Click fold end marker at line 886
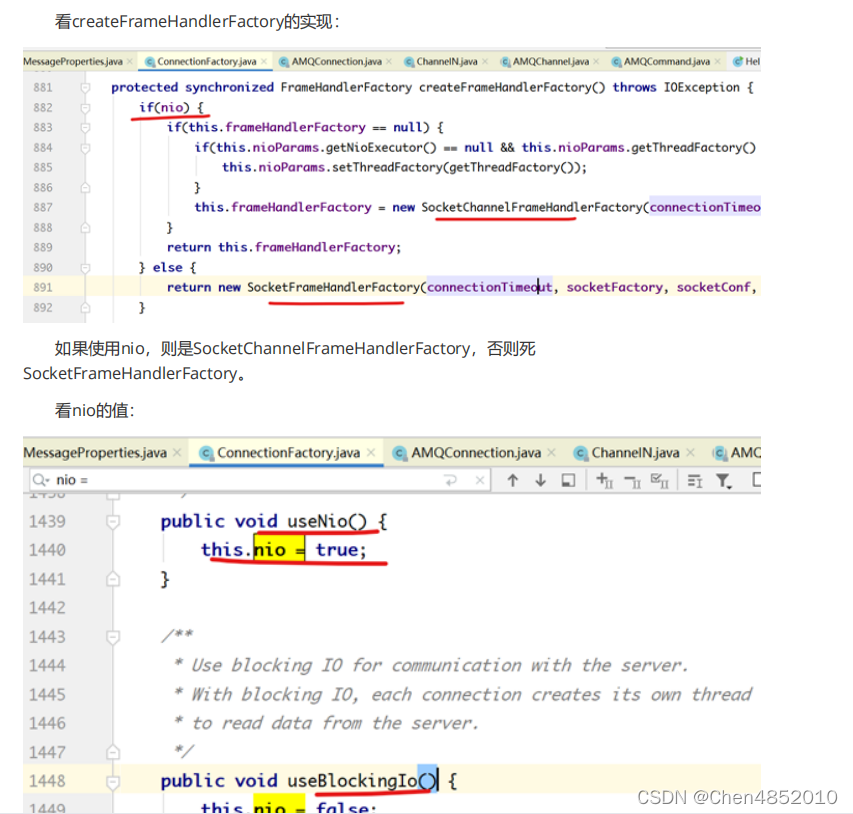 (x=85, y=188)
